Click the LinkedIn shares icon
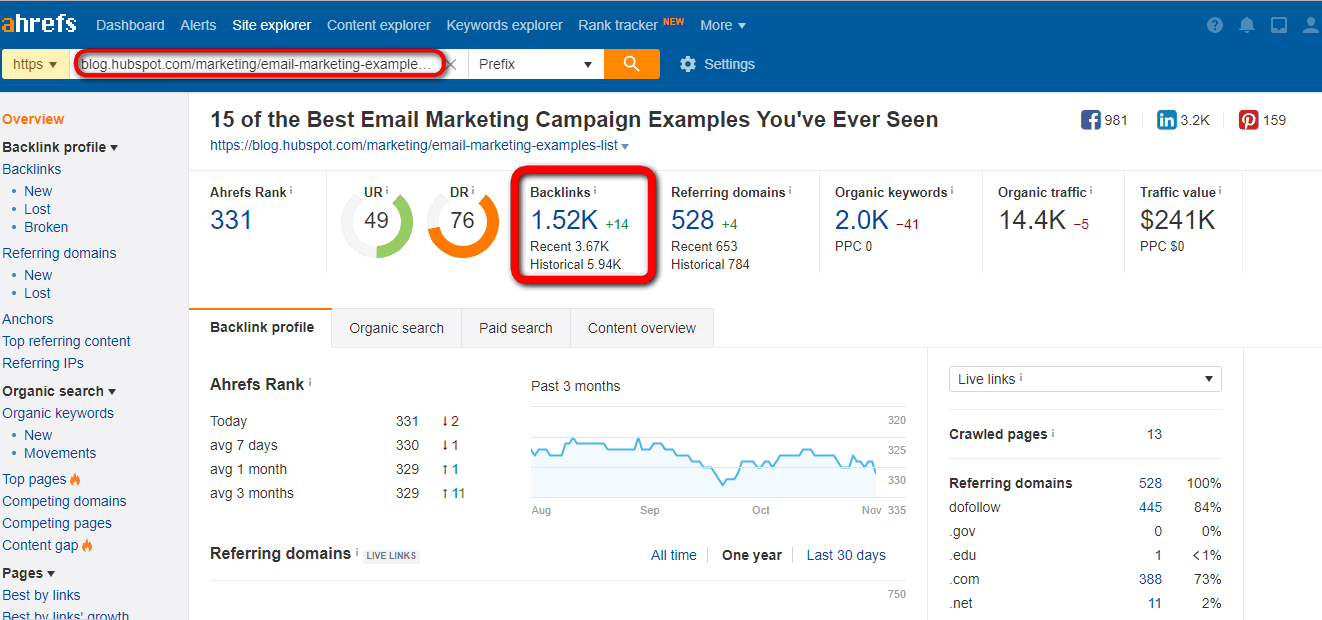Viewport: 1322px width, 620px height. tap(1167, 120)
